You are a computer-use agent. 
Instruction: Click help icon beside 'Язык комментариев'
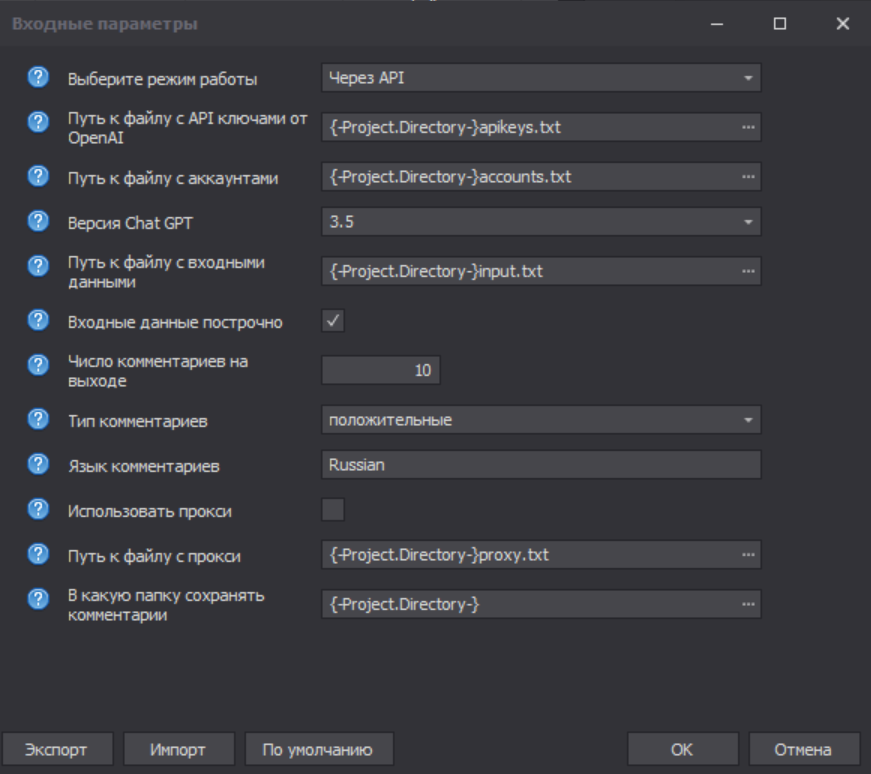coord(38,465)
